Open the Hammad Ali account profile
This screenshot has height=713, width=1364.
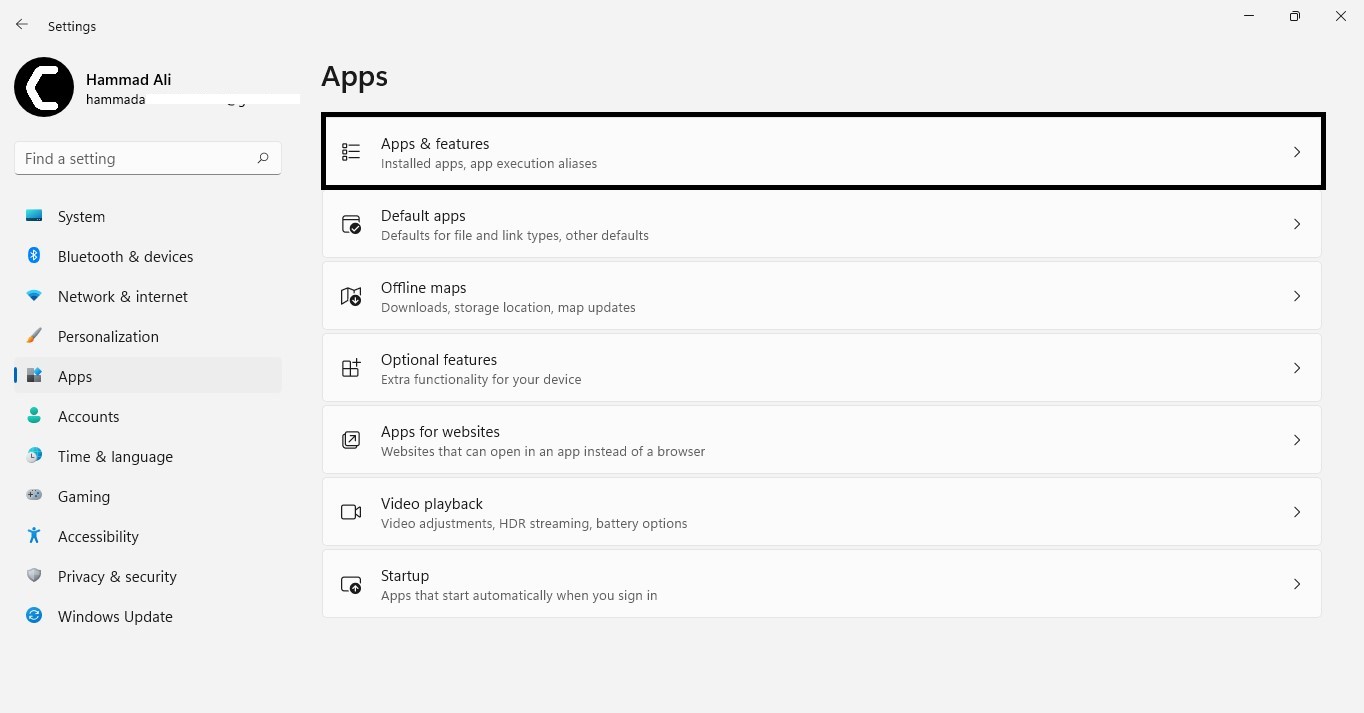click(128, 80)
